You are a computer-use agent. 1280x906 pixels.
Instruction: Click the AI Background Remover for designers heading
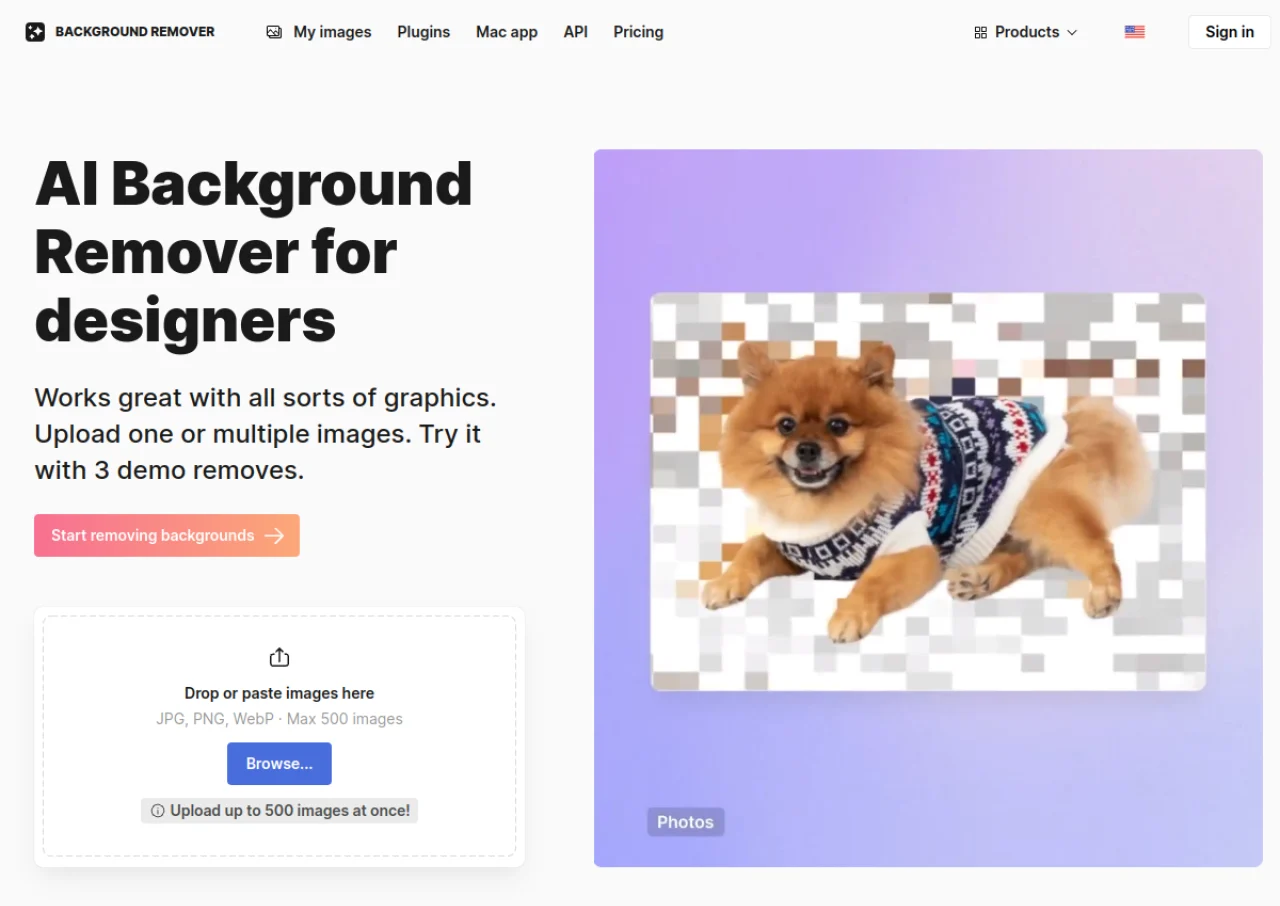click(x=254, y=252)
